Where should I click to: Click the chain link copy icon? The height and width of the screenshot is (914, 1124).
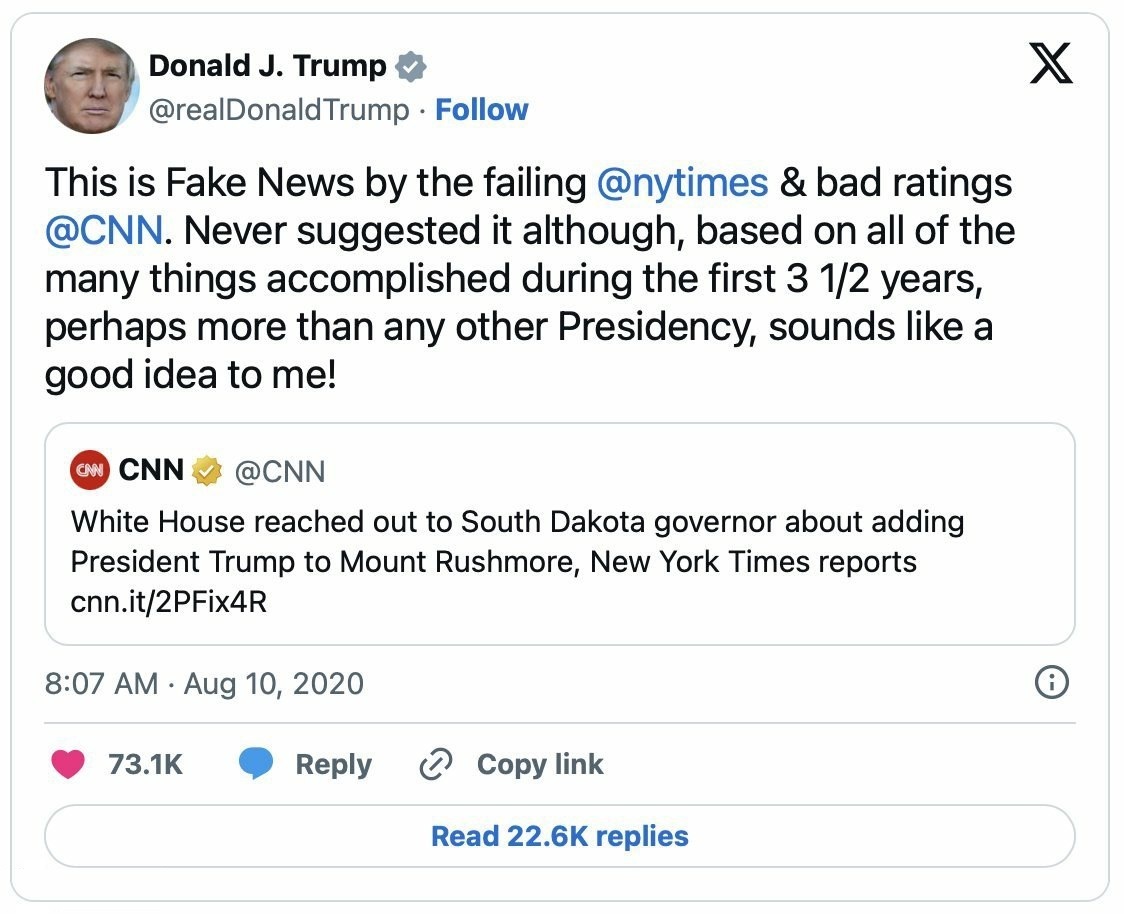[435, 764]
